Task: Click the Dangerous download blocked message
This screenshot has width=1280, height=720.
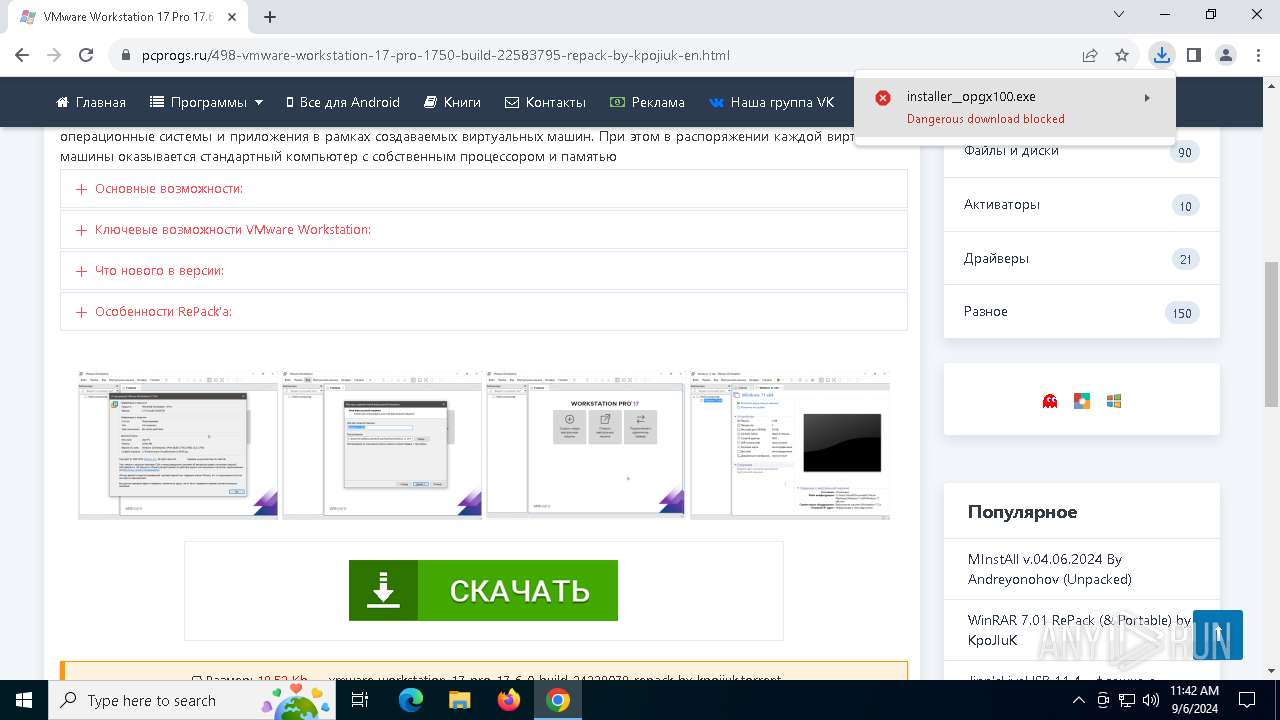Action: [x=985, y=119]
